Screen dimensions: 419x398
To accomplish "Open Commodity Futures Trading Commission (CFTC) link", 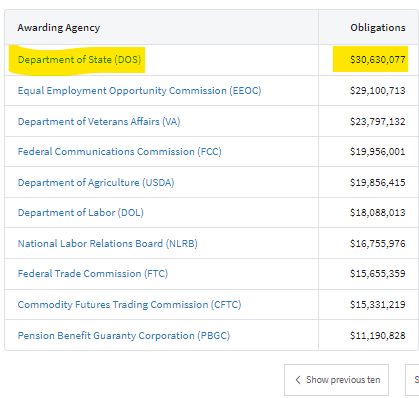I will coord(129,305).
